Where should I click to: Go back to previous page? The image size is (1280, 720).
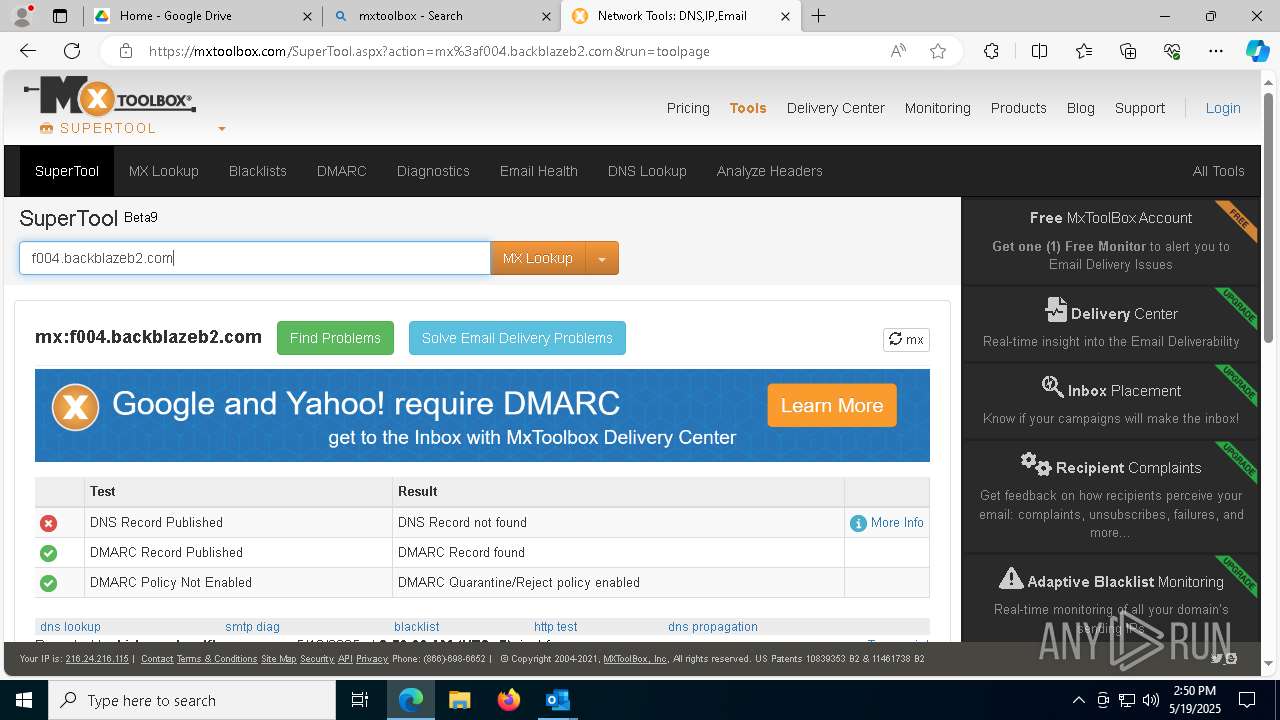(28, 51)
